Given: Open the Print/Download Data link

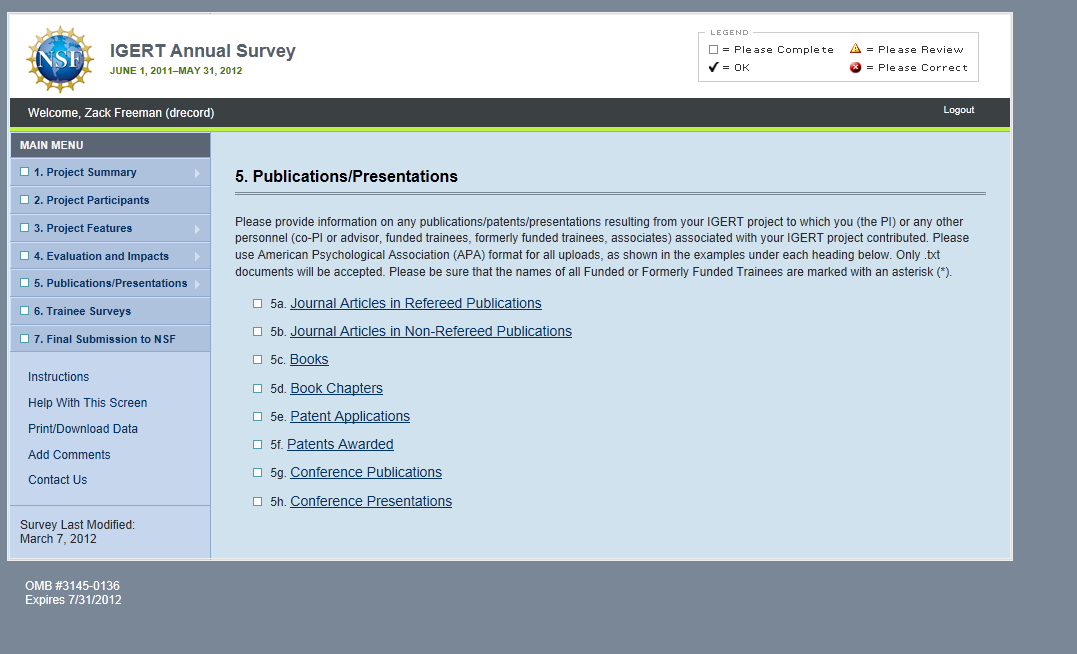Looking at the screenshot, I should (x=83, y=429).
